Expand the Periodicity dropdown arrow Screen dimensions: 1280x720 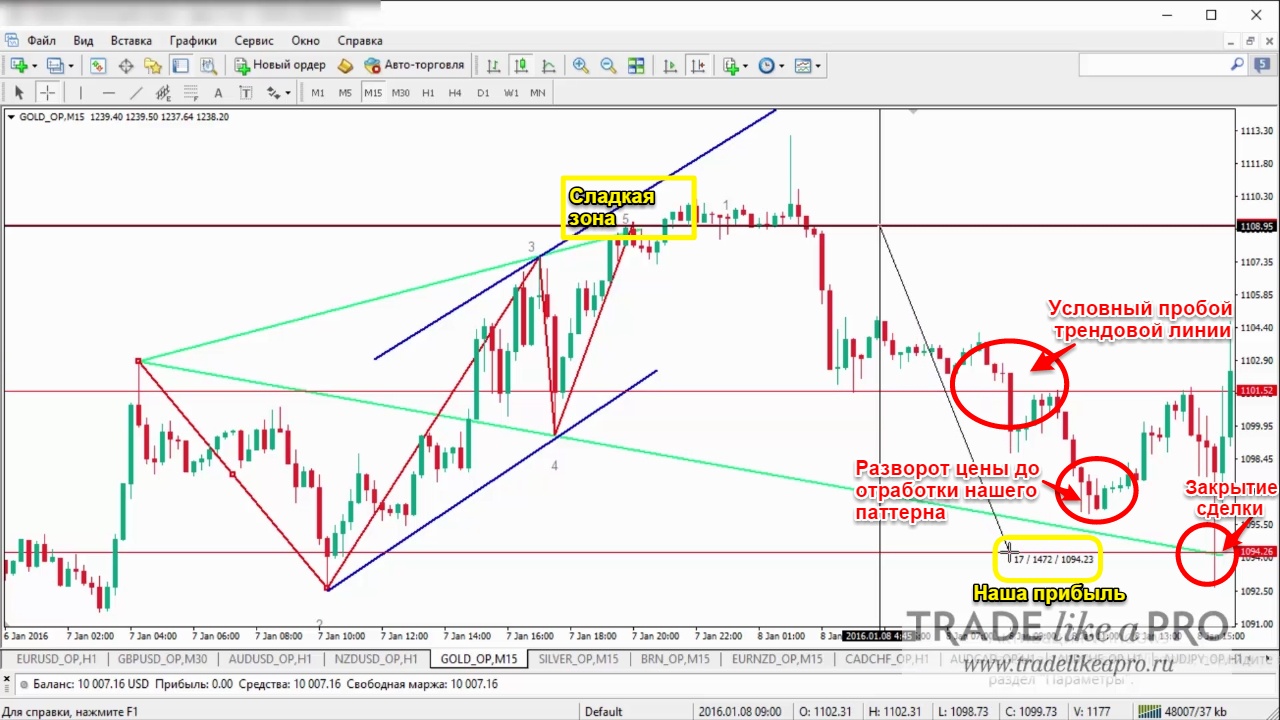click(x=781, y=66)
